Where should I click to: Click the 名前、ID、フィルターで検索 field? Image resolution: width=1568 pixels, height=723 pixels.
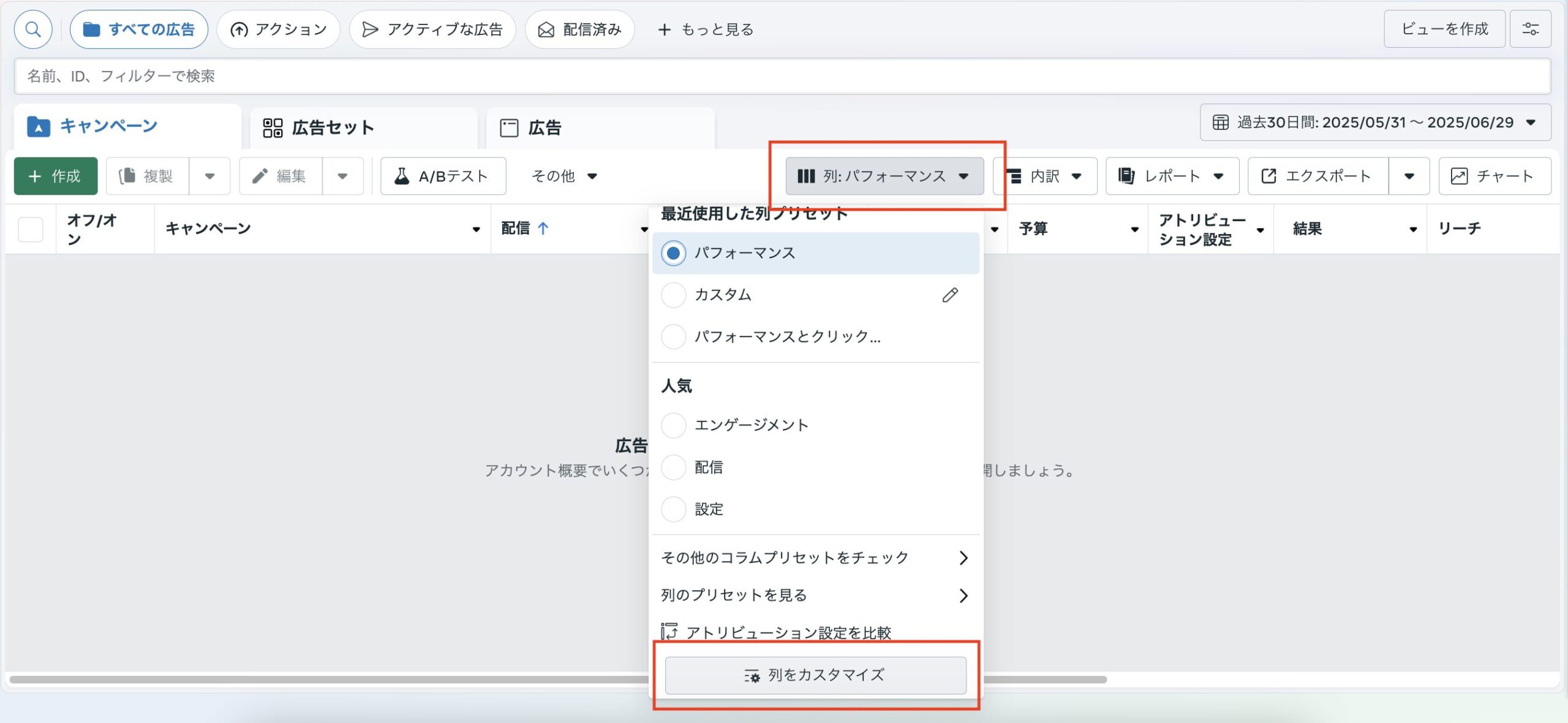(x=782, y=76)
